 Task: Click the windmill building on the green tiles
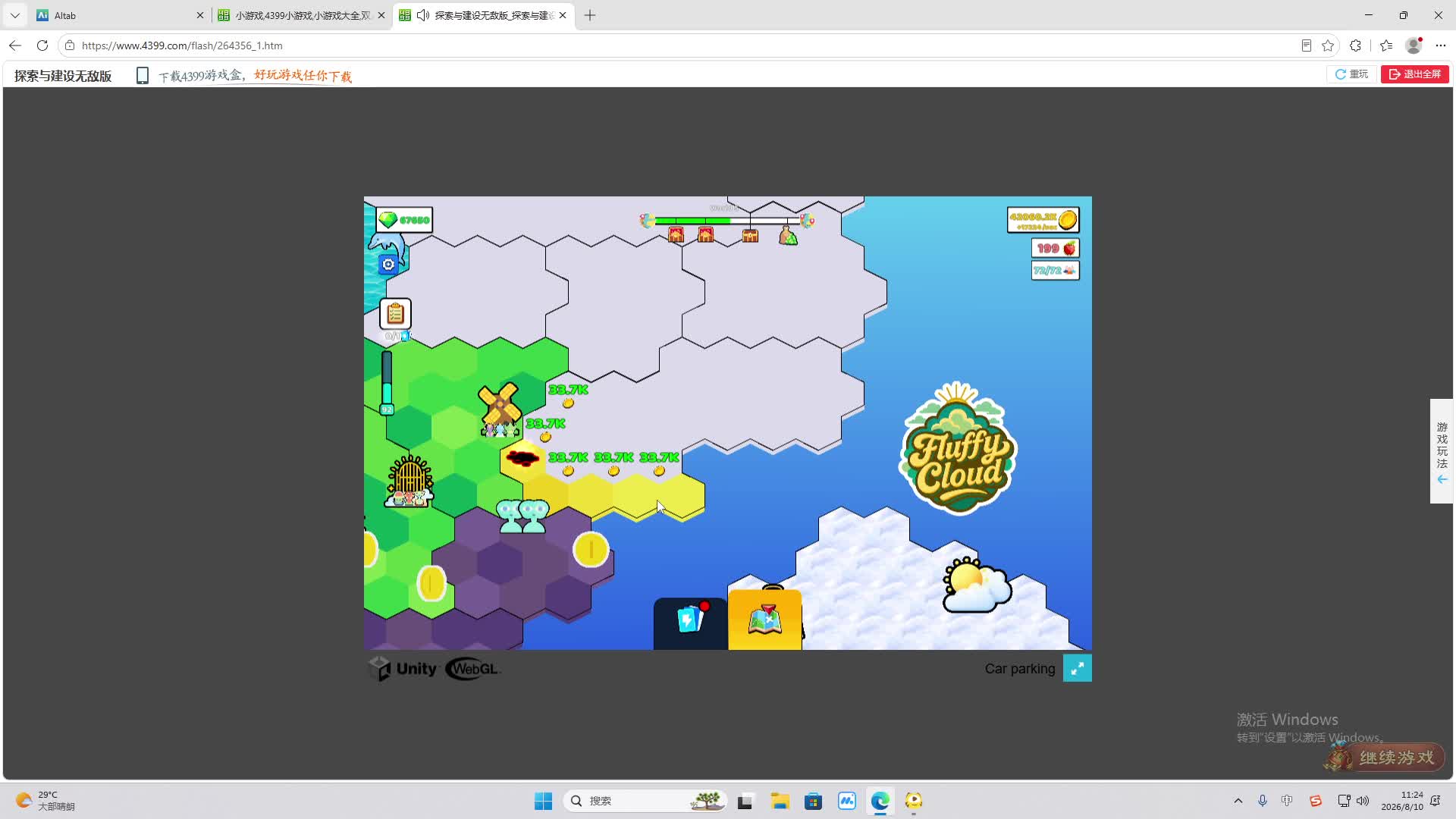tap(500, 409)
